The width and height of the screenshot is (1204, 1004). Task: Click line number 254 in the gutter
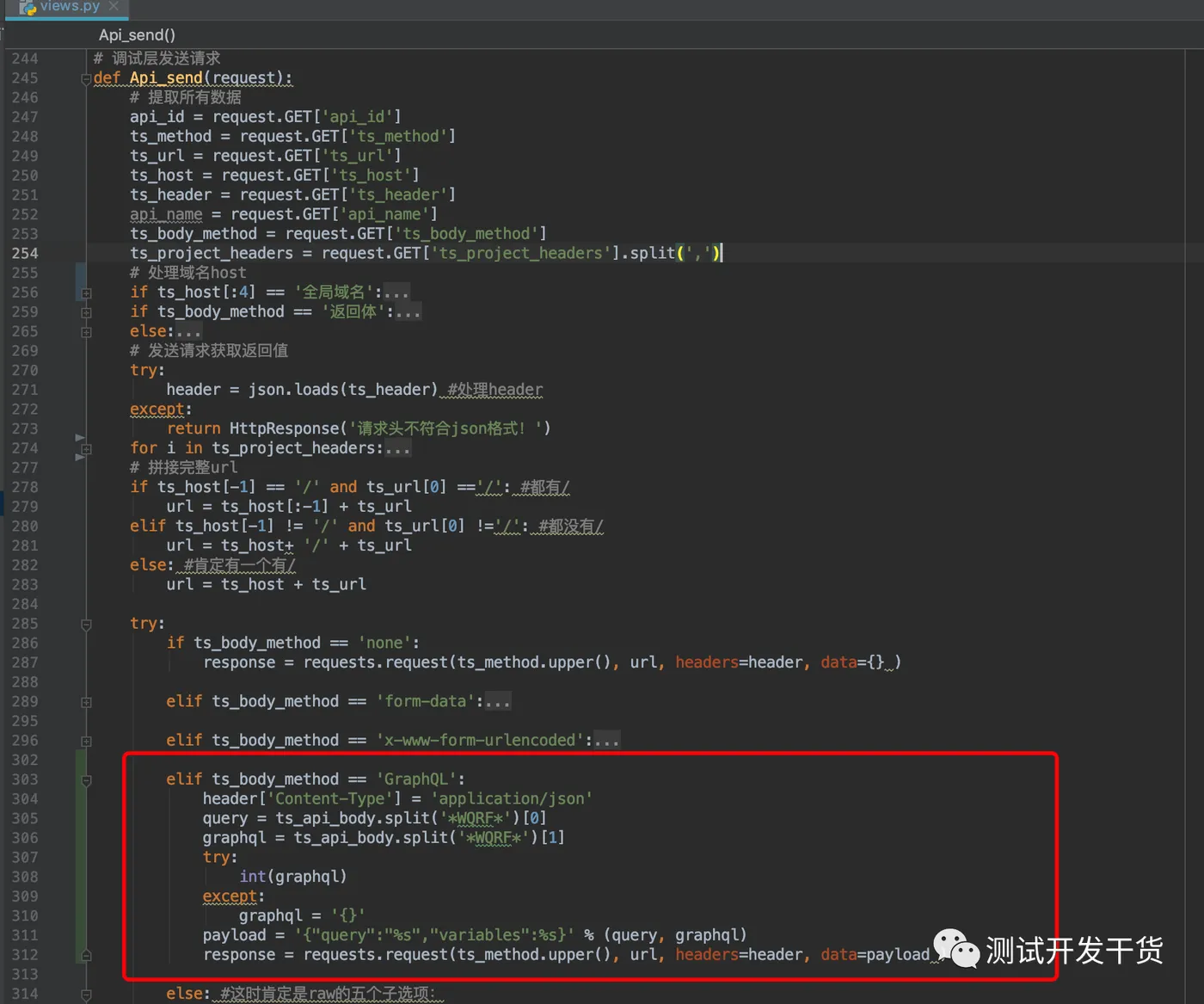pos(25,253)
